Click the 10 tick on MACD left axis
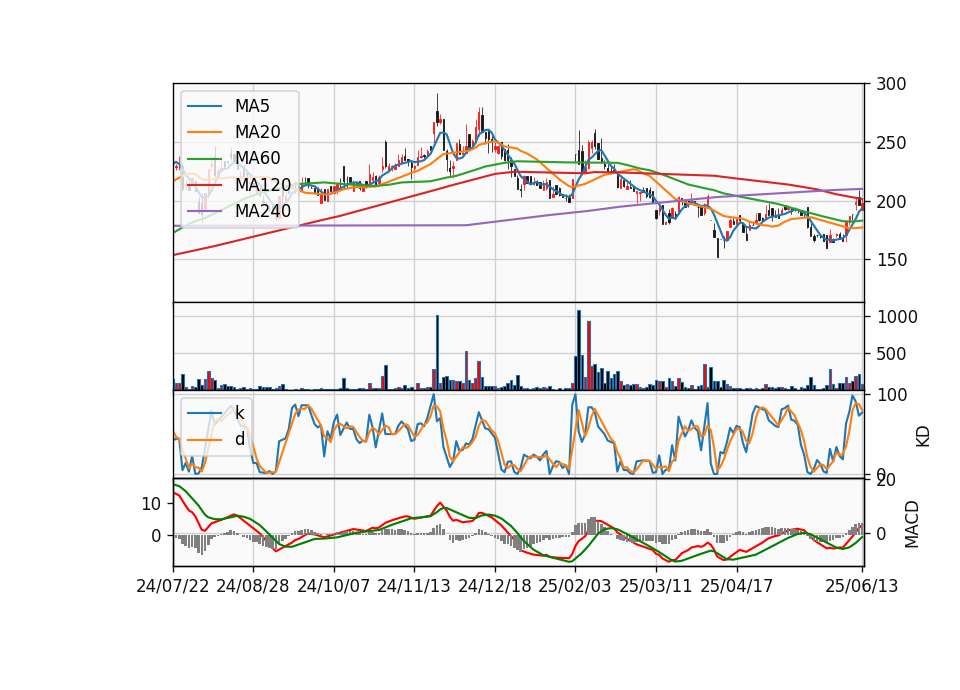 tap(151, 504)
